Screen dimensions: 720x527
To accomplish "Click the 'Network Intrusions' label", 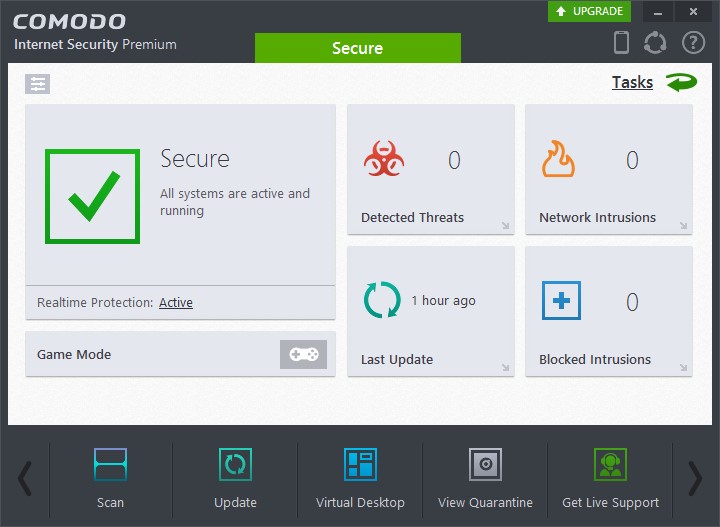I will click(597, 218).
